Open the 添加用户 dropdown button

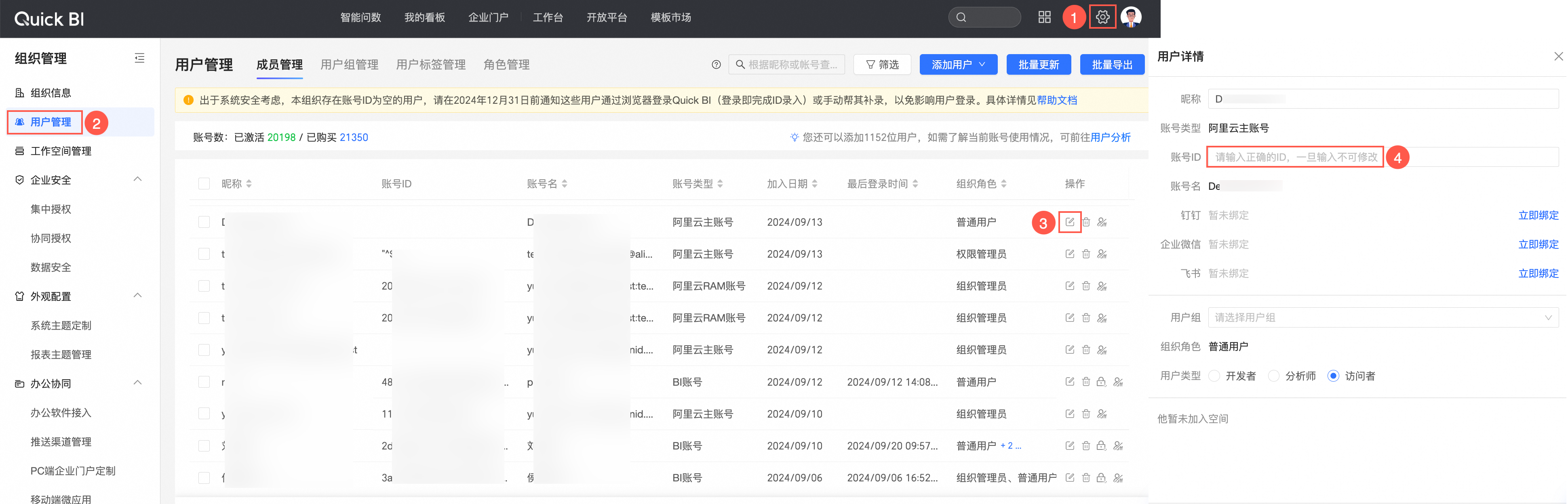pos(958,65)
